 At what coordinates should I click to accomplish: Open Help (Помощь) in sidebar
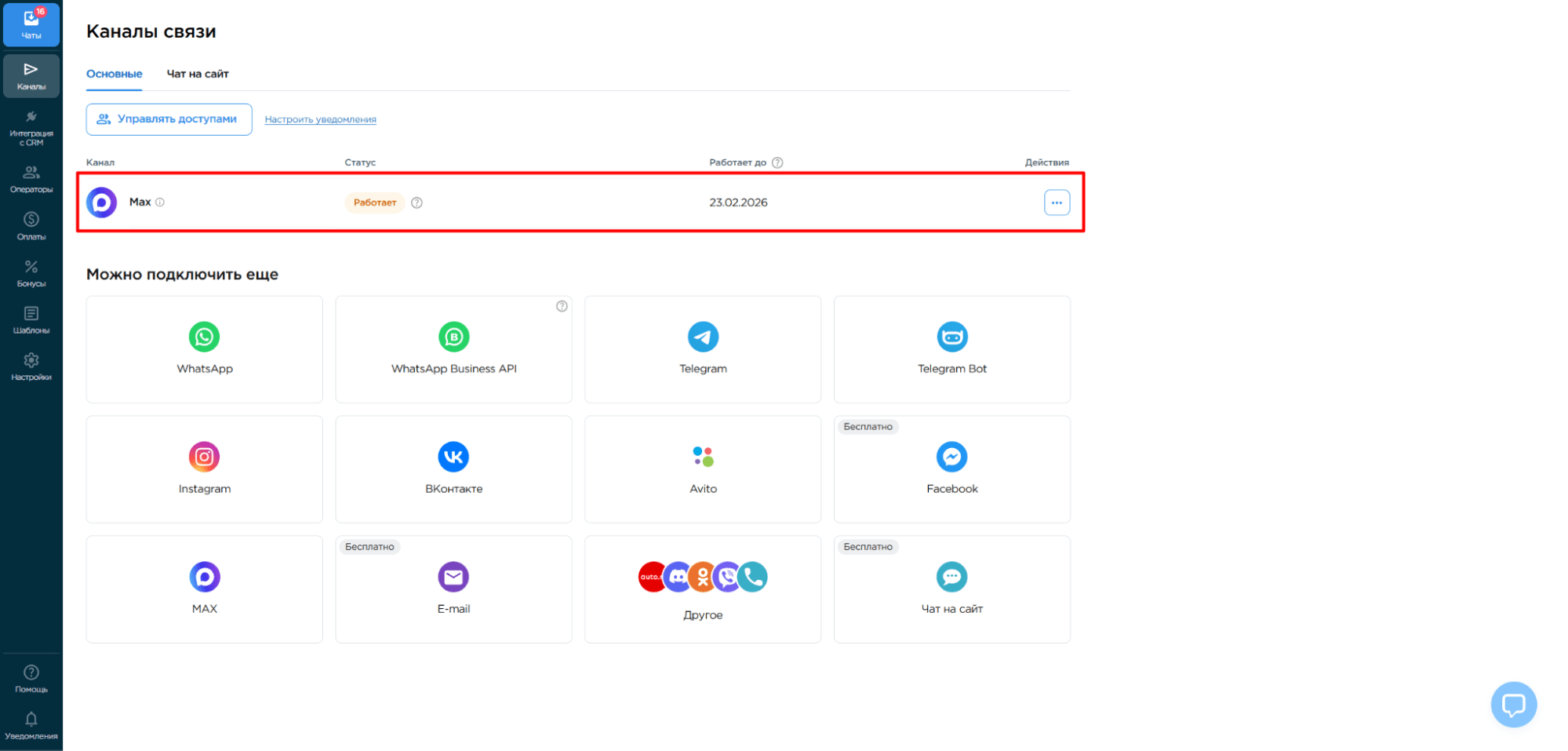(x=31, y=678)
